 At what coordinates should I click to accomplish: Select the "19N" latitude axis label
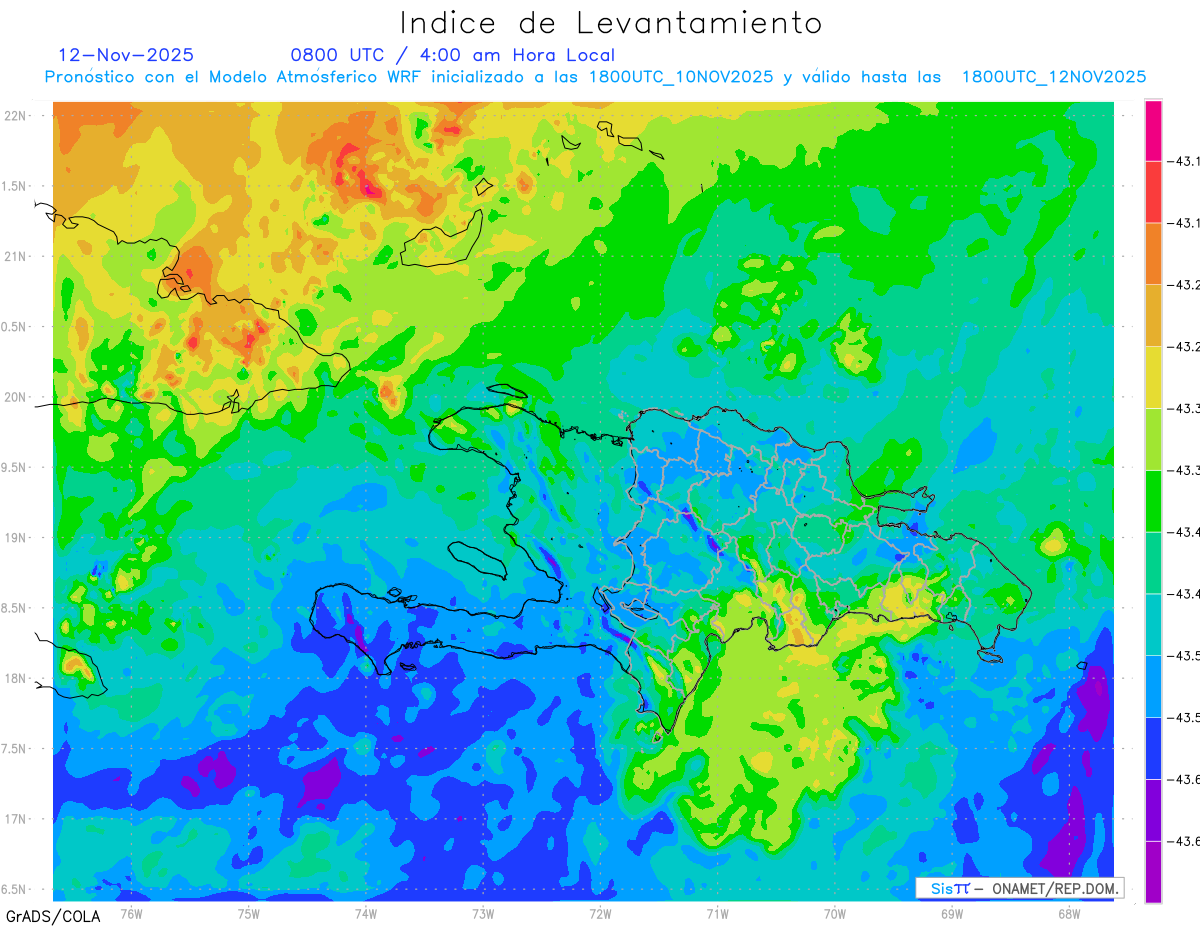click(x=17, y=538)
